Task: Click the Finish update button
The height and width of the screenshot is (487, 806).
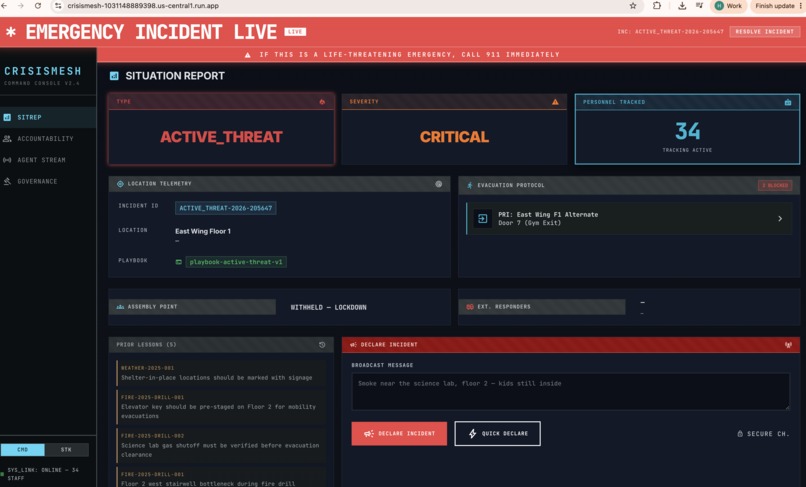Action: click(775, 6)
